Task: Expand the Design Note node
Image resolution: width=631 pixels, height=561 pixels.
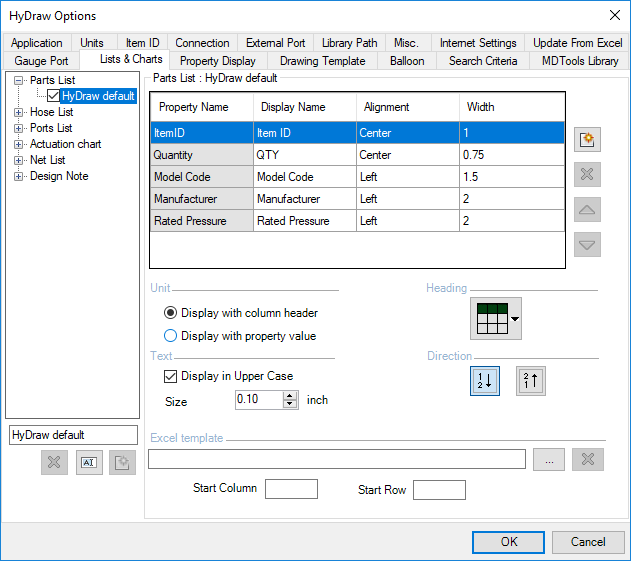Action: [x=18, y=176]
